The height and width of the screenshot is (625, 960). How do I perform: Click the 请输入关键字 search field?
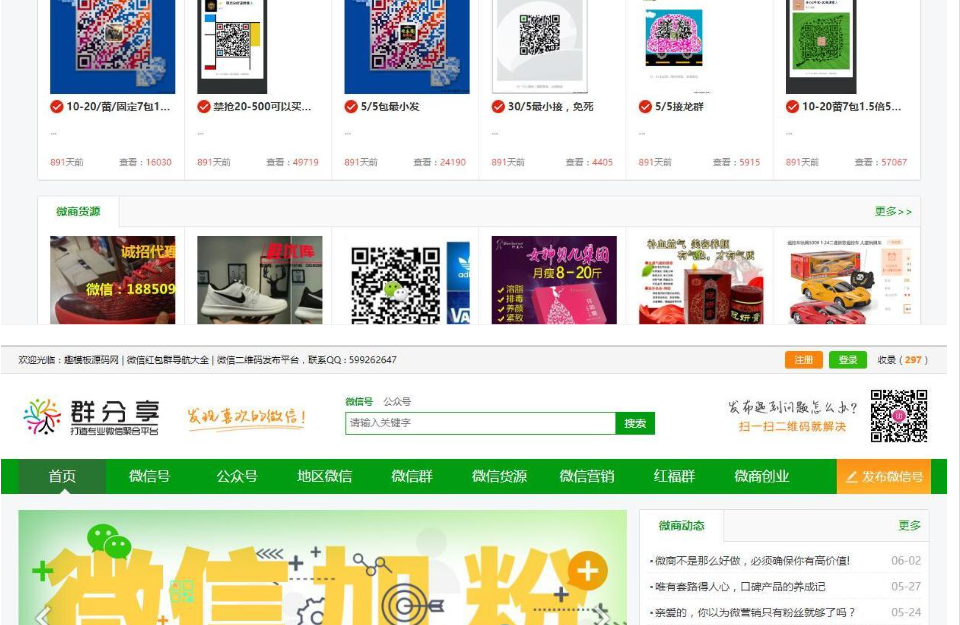pos(480,424)
